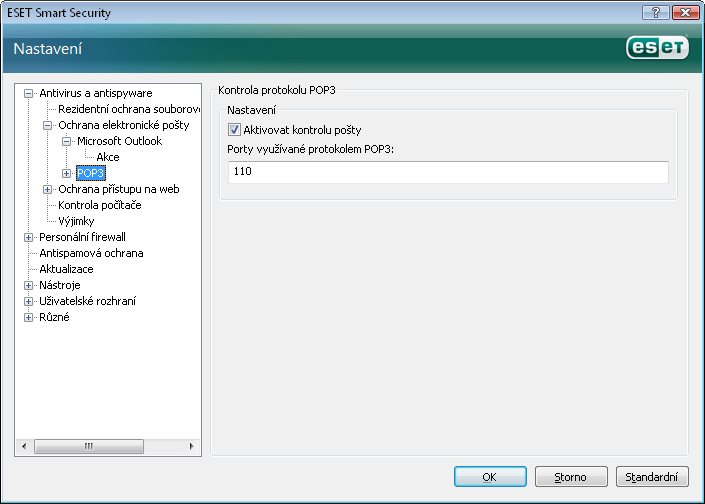Click the tree scrollbar right arrow

pos(192,446)
